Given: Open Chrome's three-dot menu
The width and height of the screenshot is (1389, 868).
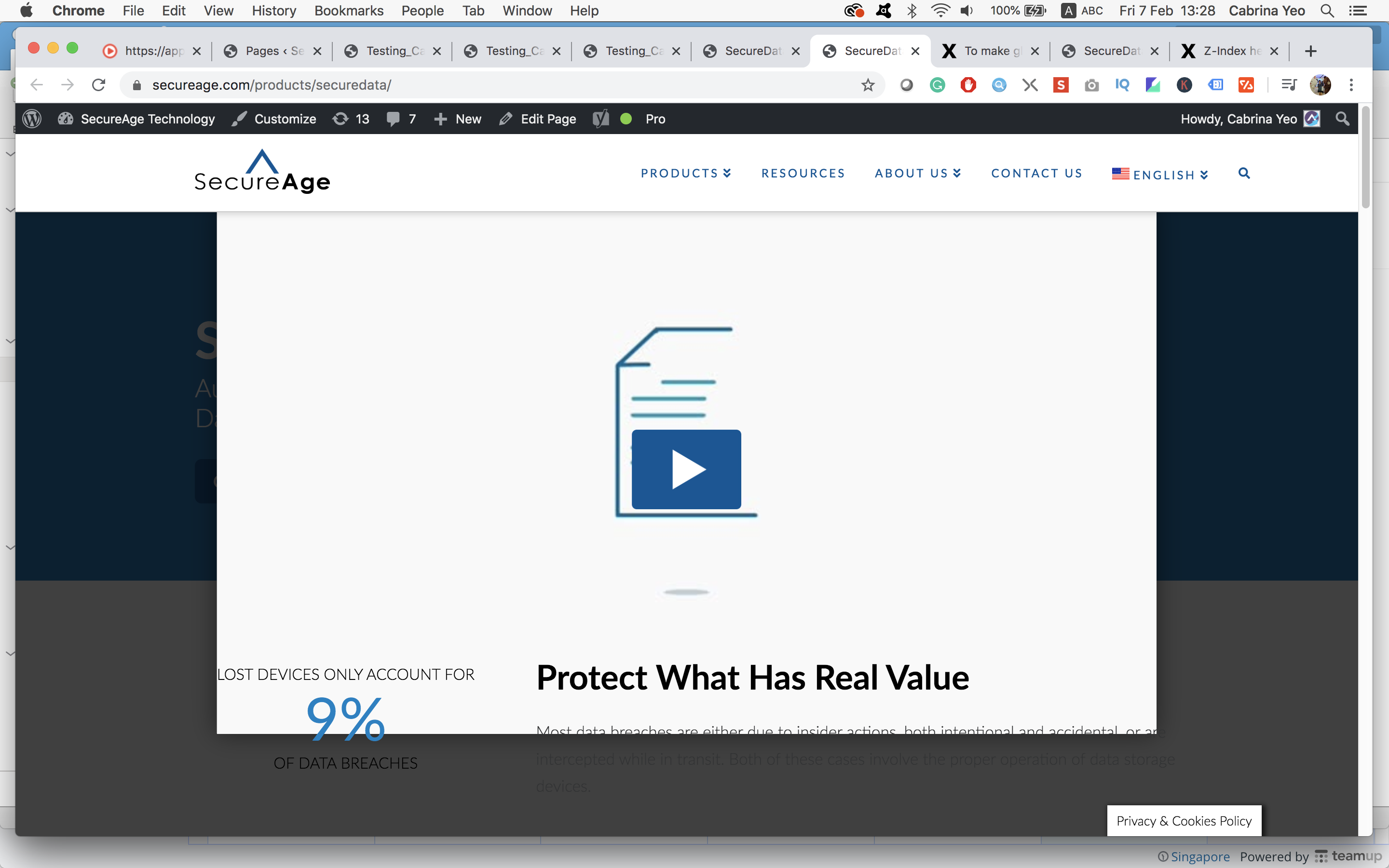Looking at the screenshot, I should [1351, 85].
